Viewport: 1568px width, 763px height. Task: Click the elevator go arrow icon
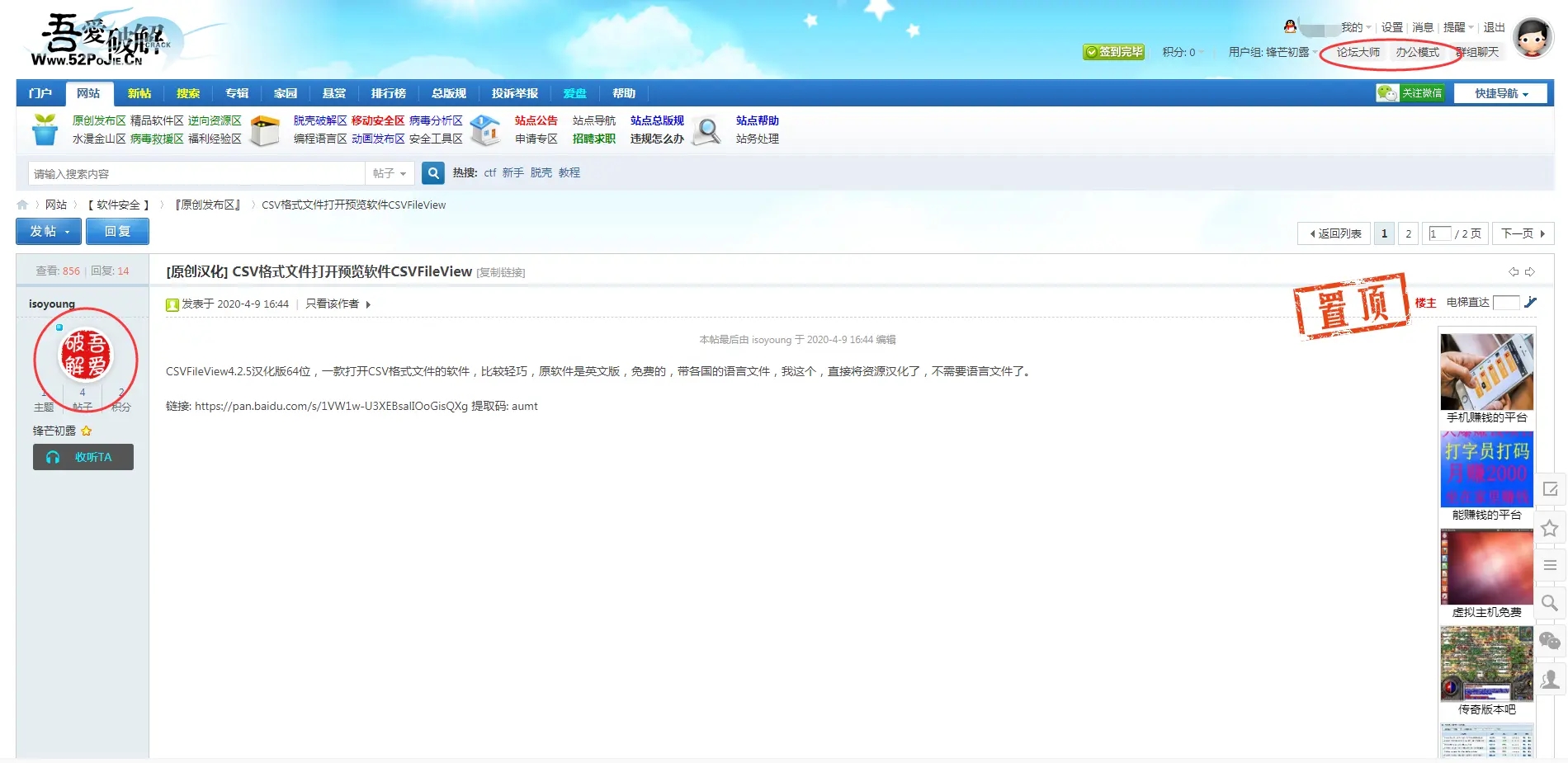(x=1531, y=302)
